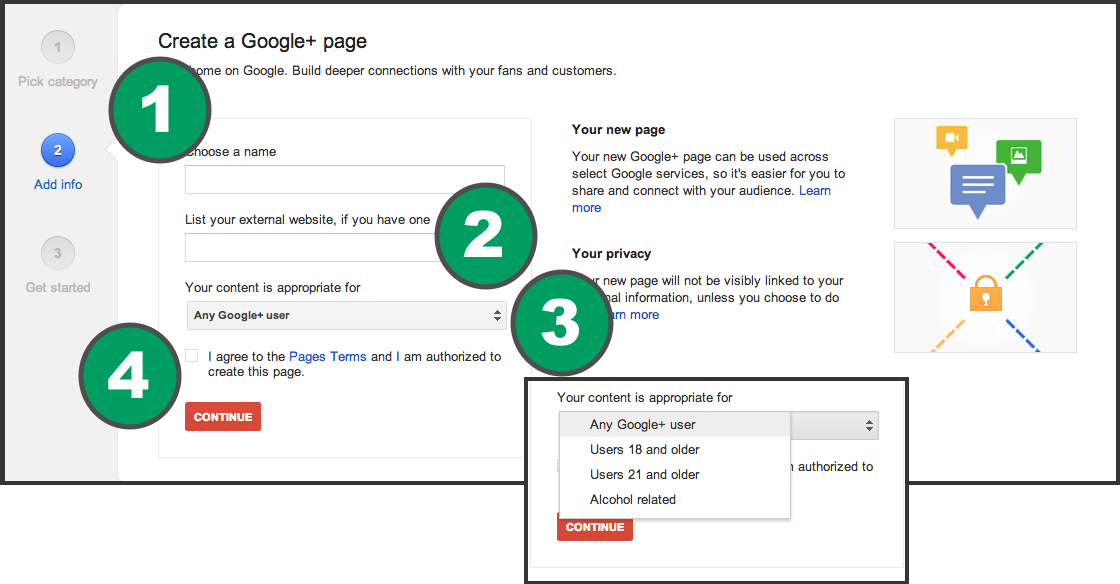Click the Your content is appropriate for label in the form
This screenshot has width=1120, height=584.
click(x=273, y=287)
